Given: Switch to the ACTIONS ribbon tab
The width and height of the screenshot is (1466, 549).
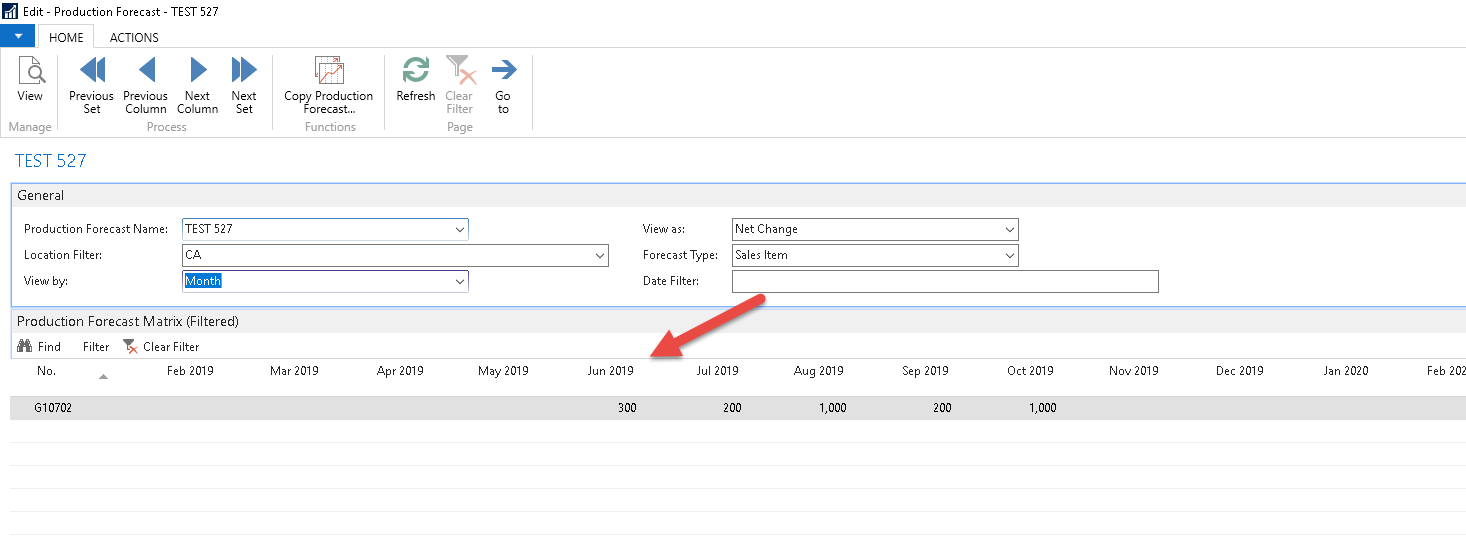Looking at the screenshot, I should pos(134,37).
